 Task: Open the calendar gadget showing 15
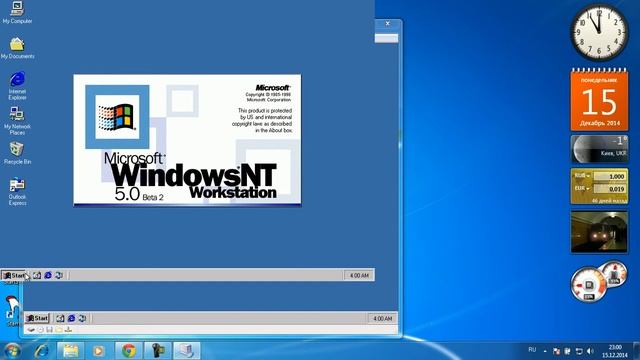point(599,99)
